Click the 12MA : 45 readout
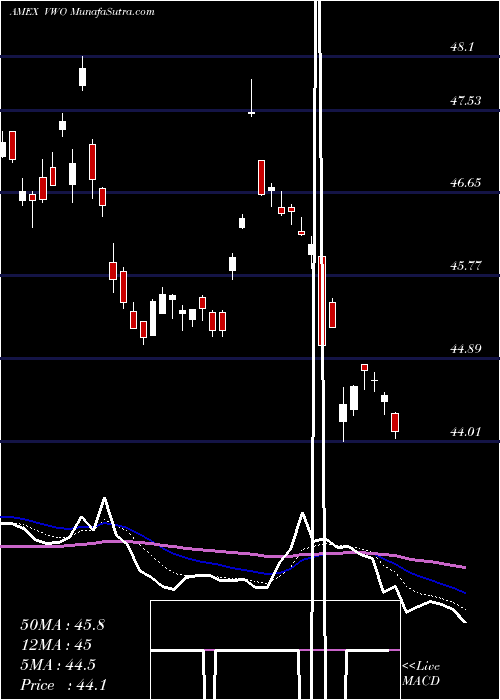This screenshot has height=700, width=500. 56,645
